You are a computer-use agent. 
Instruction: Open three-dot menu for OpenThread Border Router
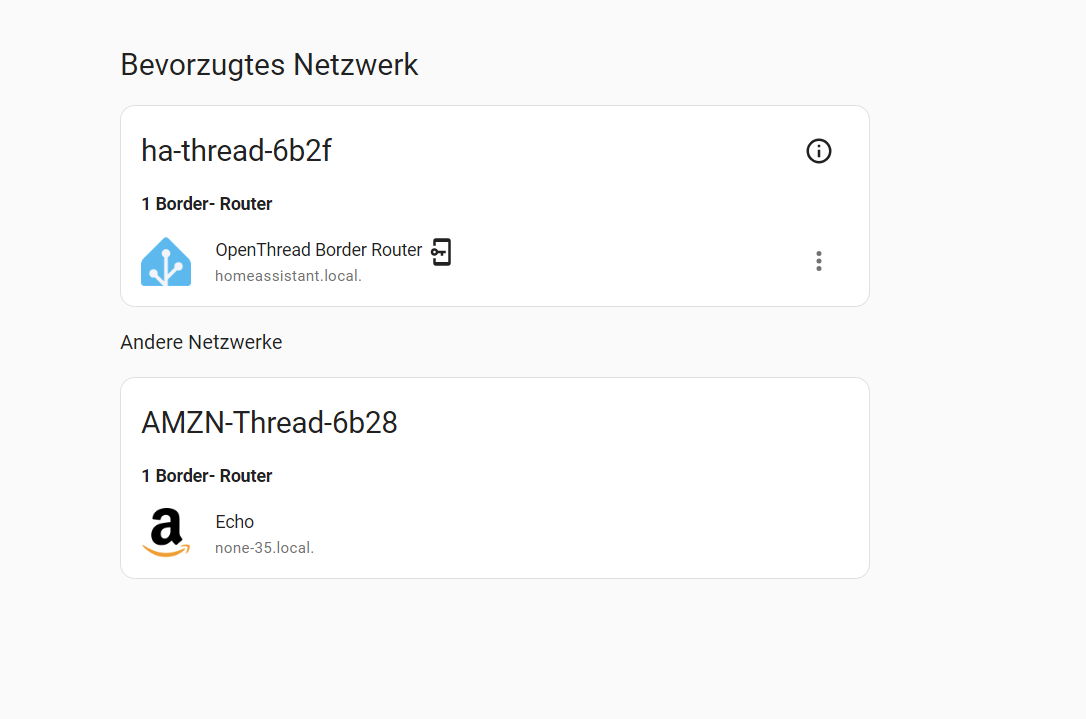pos(819,261)
